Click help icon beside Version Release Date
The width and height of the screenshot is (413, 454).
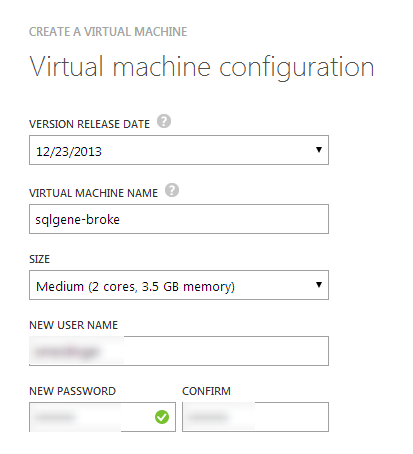[x=164, y=121]
